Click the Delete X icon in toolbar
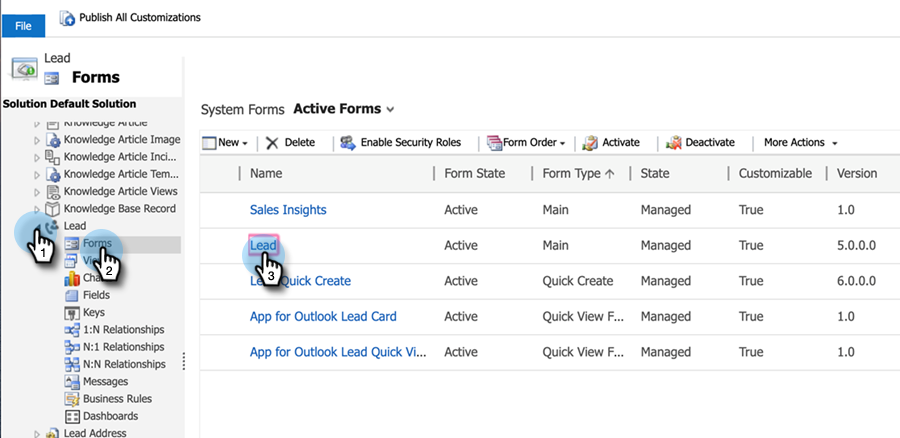Screen dimensions: 900x438 tap(272, 143)
